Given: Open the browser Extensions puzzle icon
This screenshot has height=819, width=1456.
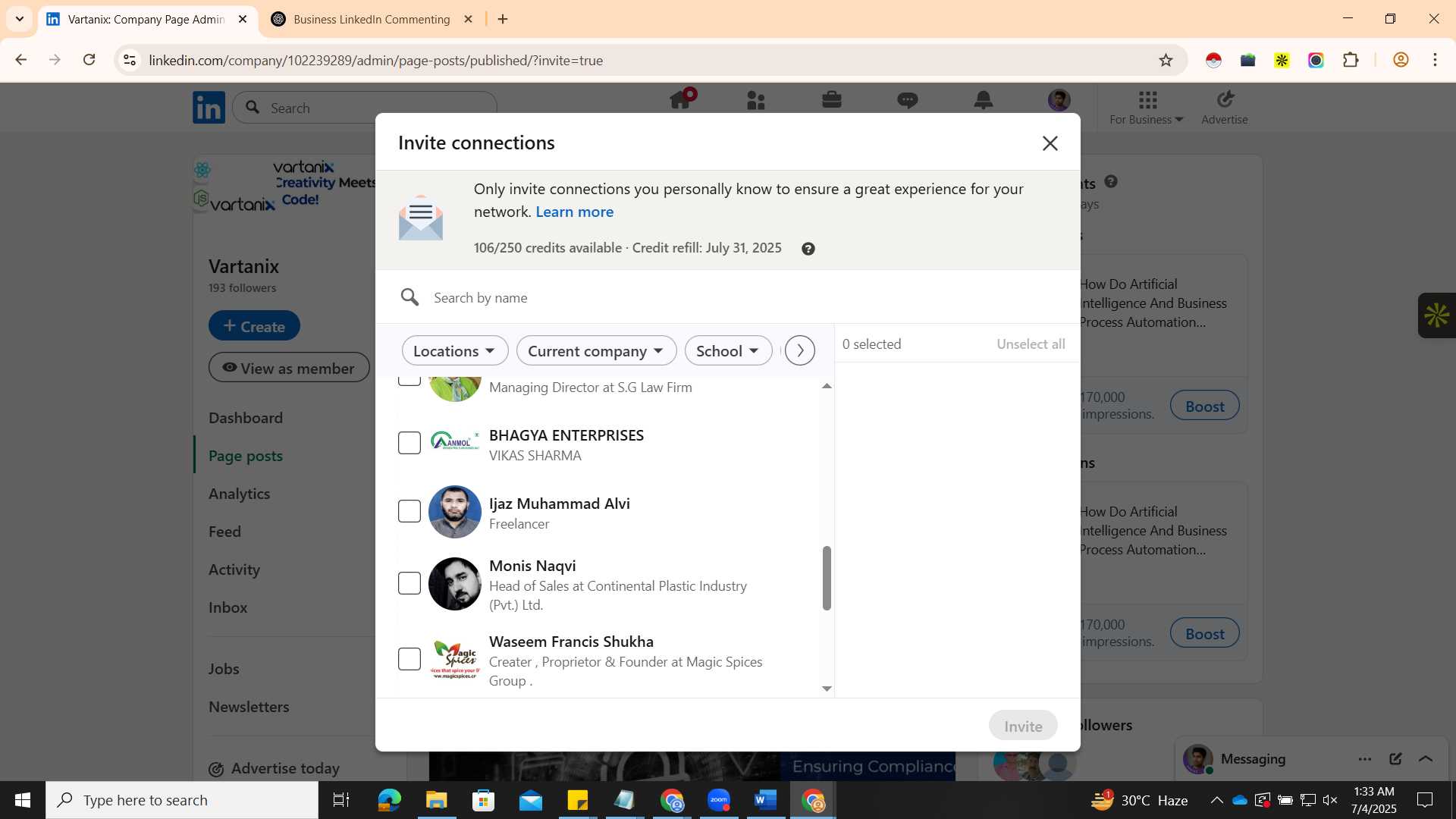Looking at the screenshot, I should 1351,60.
